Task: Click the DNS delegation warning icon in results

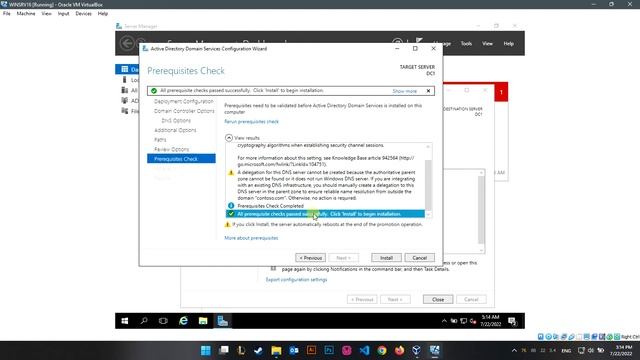Action: click(x=231, y=173)
